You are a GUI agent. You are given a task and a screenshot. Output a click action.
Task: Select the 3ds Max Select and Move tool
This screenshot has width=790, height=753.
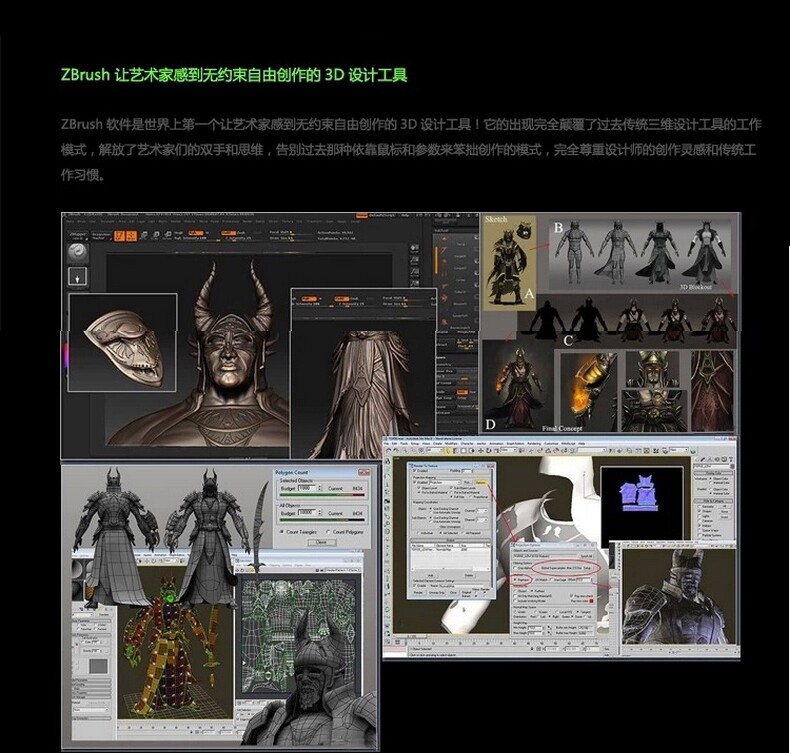click(x=481, y=451)
